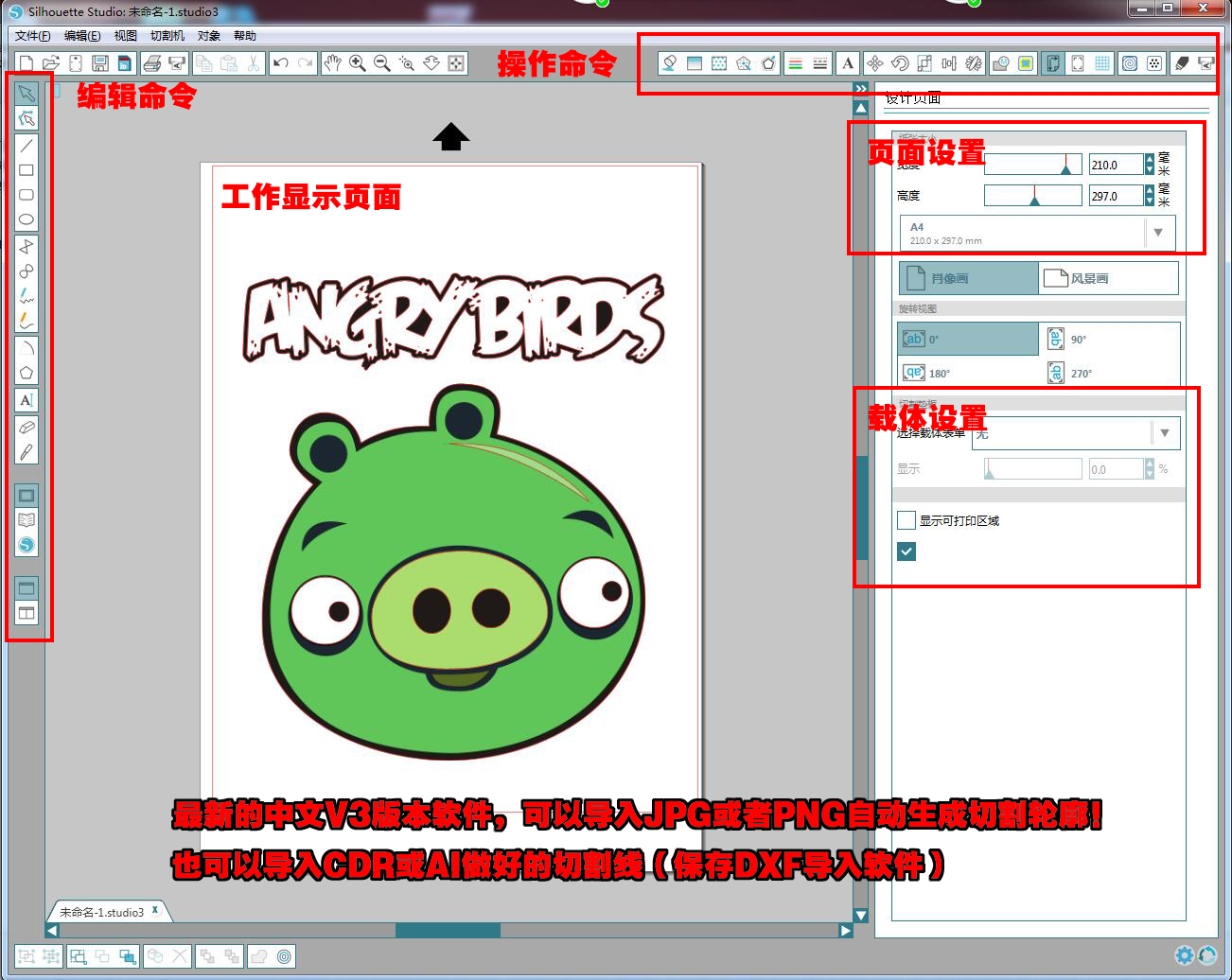
Task: Choose the rounded rectangle tool
Action: 26,195
